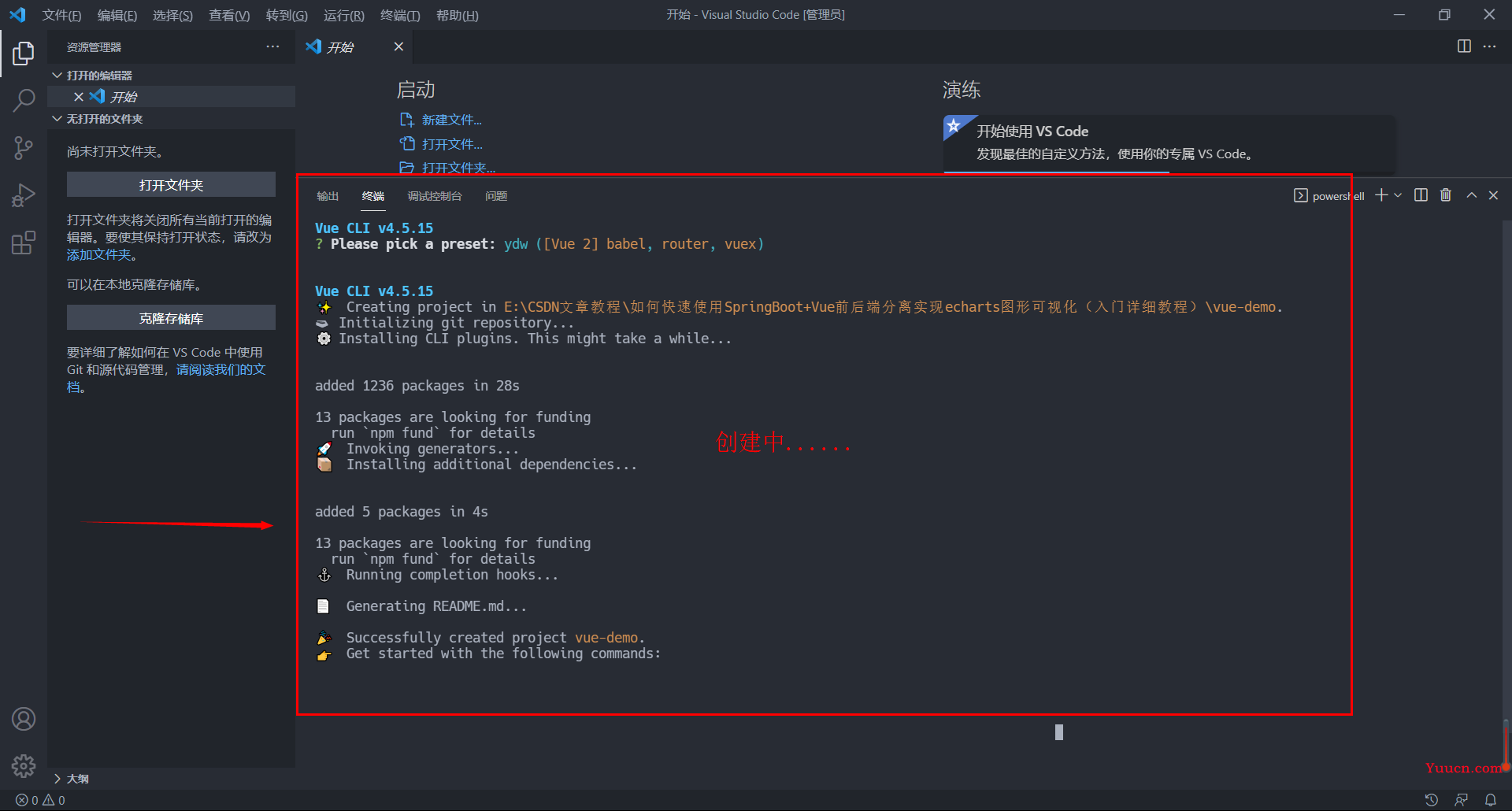Open the 文件(F) menu

(x=61, y=15)
